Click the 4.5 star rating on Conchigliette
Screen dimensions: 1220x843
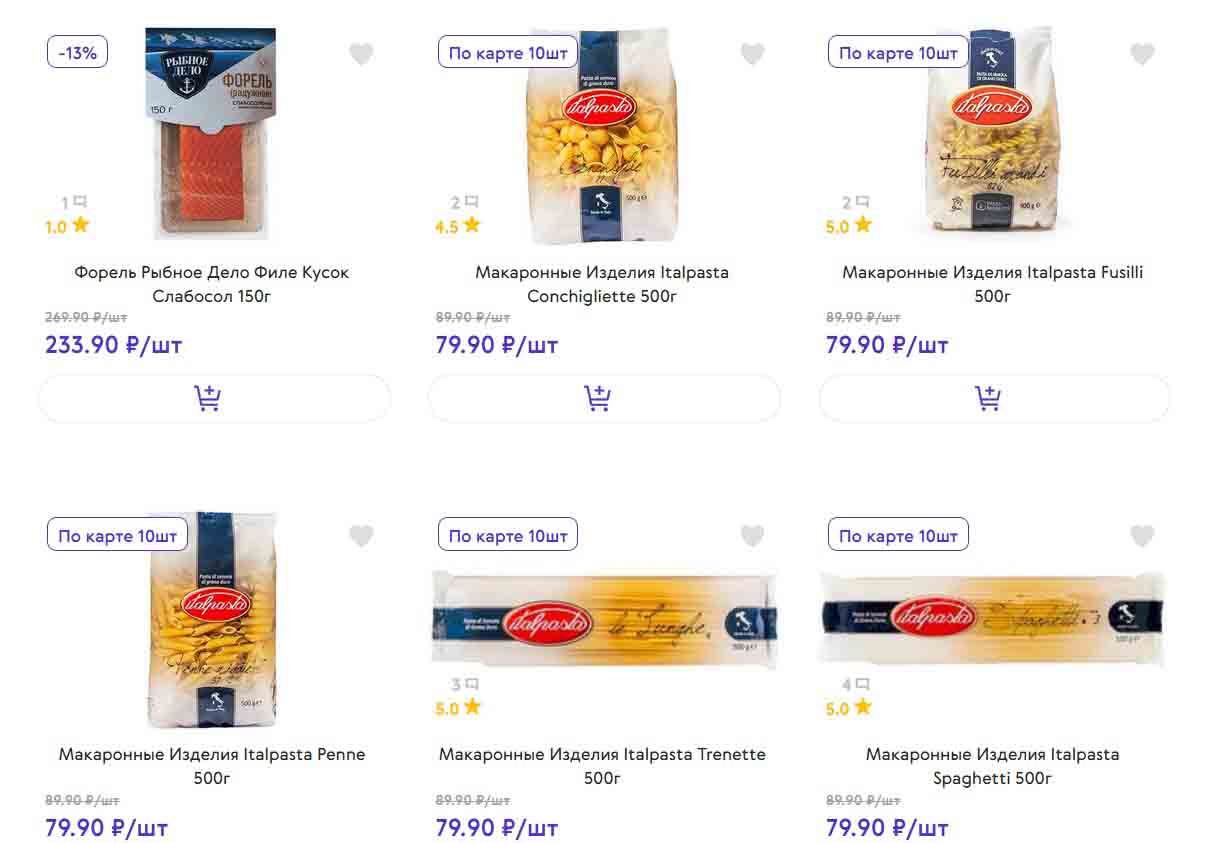click(x=457, y=226)
